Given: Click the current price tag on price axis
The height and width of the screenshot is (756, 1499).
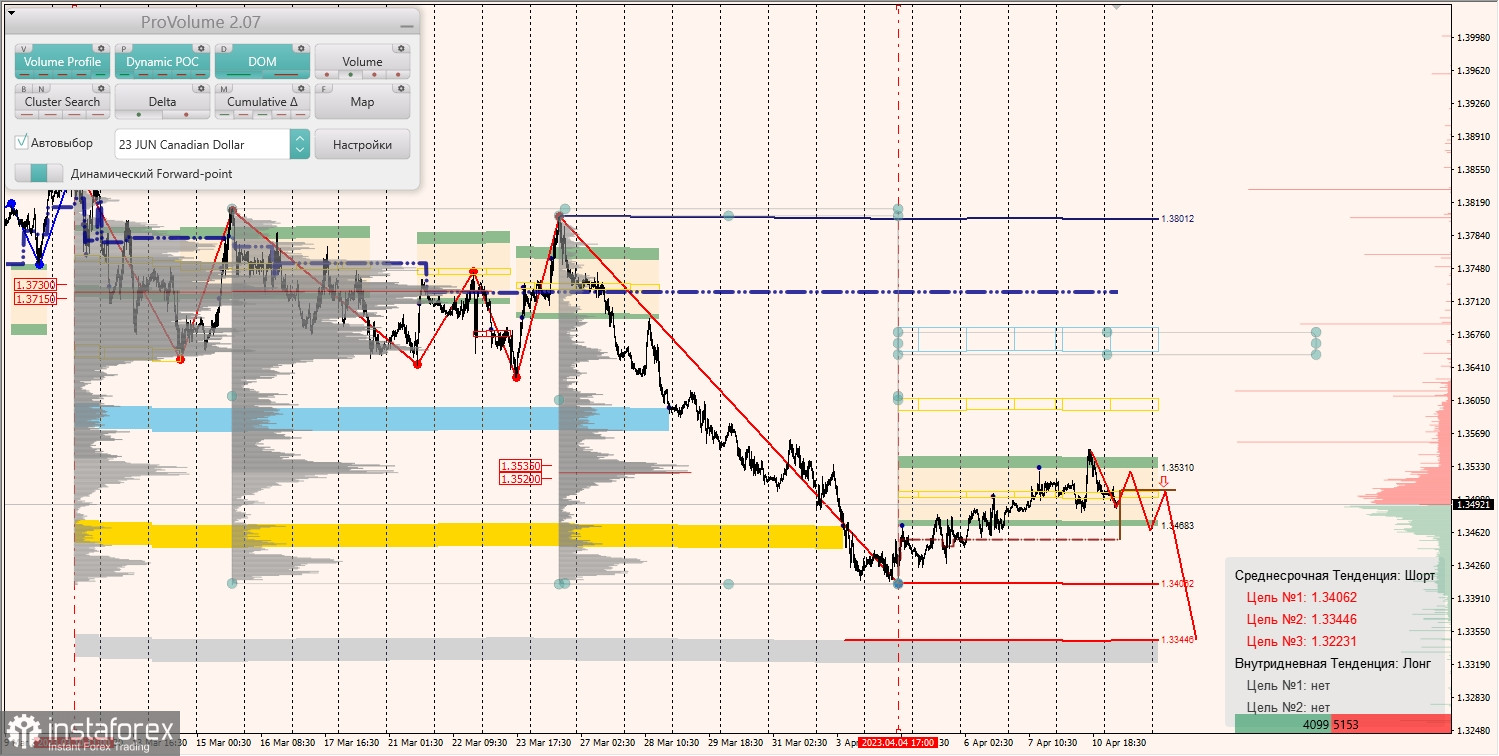Looking at the screenshot, I should pos(1474,504).
